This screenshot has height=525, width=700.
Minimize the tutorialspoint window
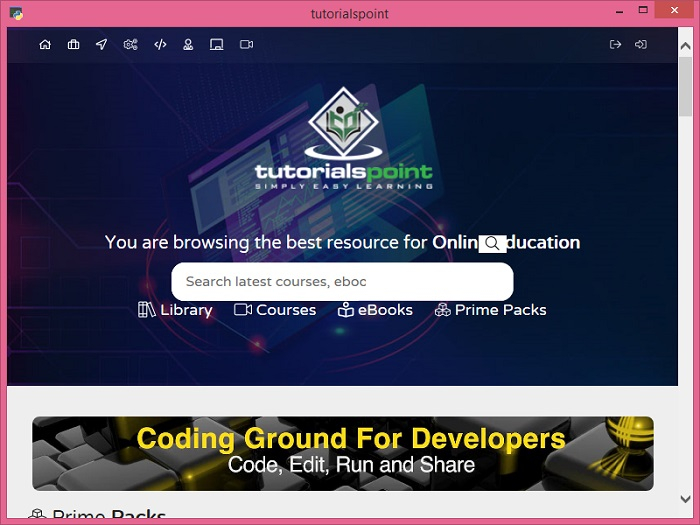(x=619, y=11)
